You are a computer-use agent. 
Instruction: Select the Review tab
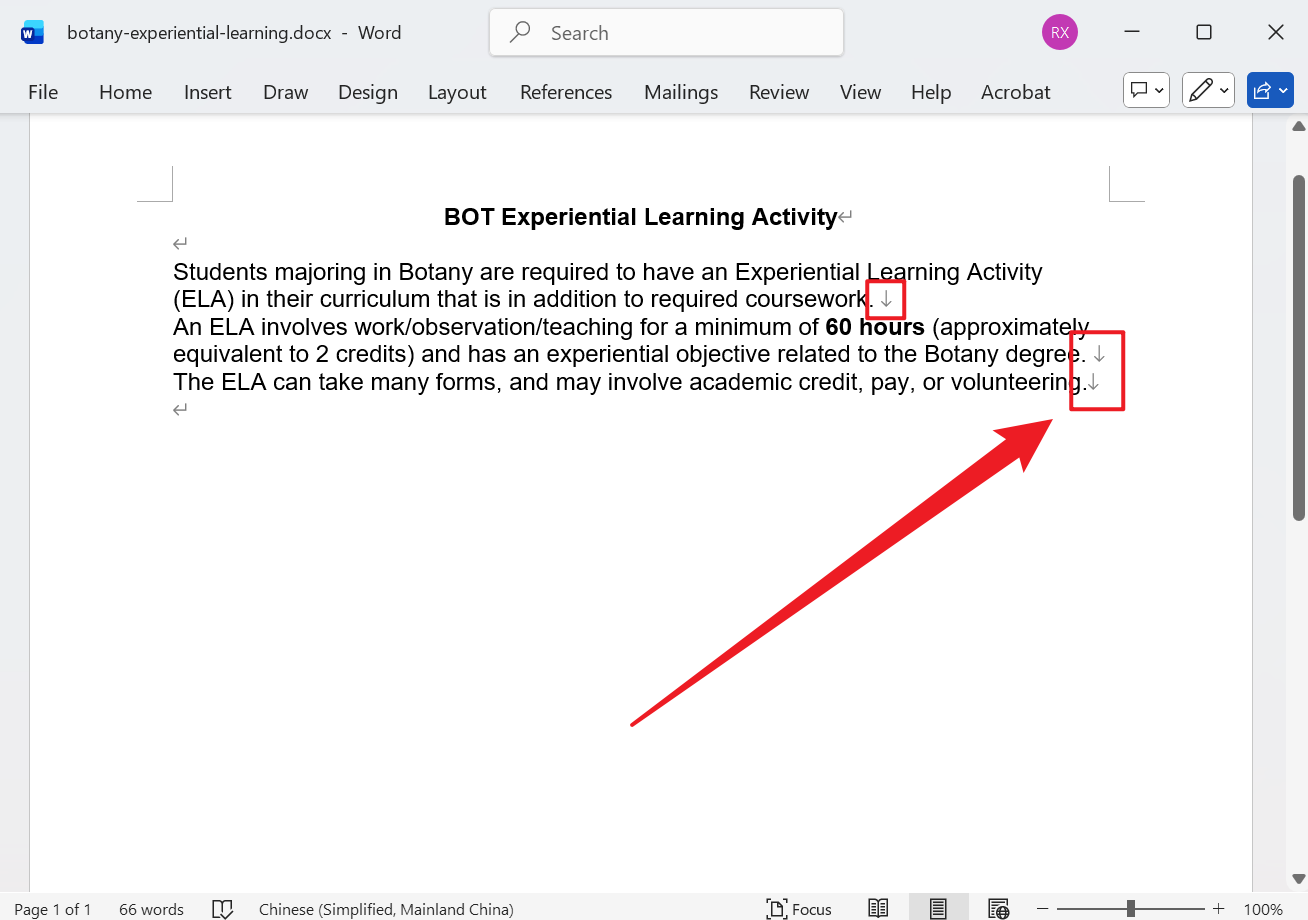[779, 92]
